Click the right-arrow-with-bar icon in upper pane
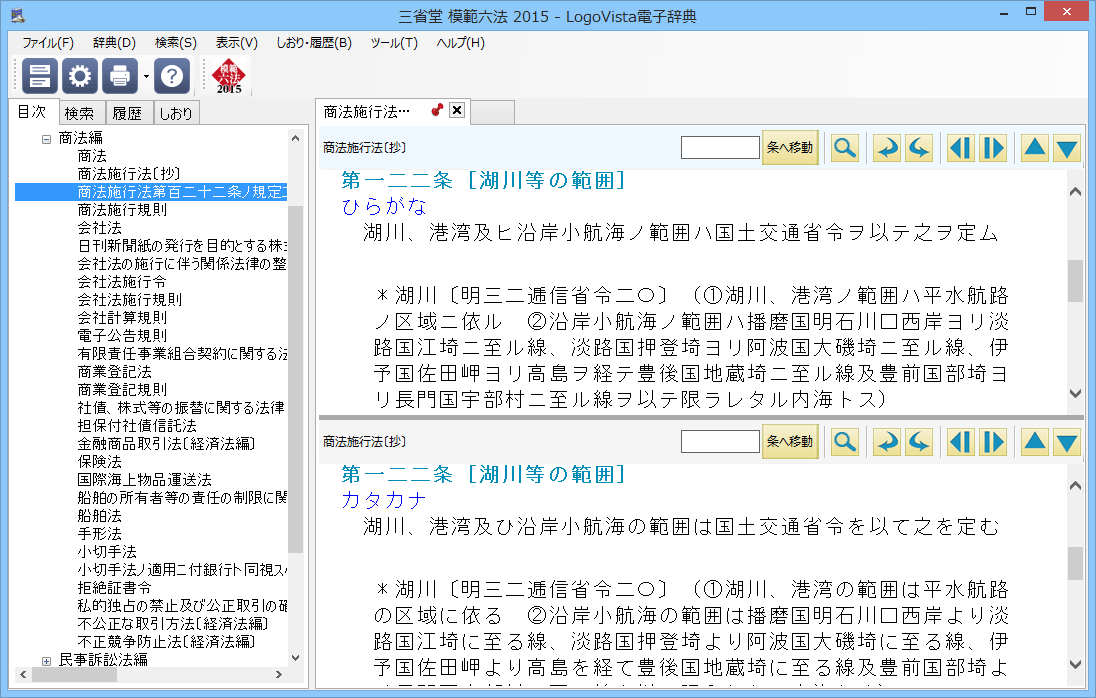 [993, 148]
